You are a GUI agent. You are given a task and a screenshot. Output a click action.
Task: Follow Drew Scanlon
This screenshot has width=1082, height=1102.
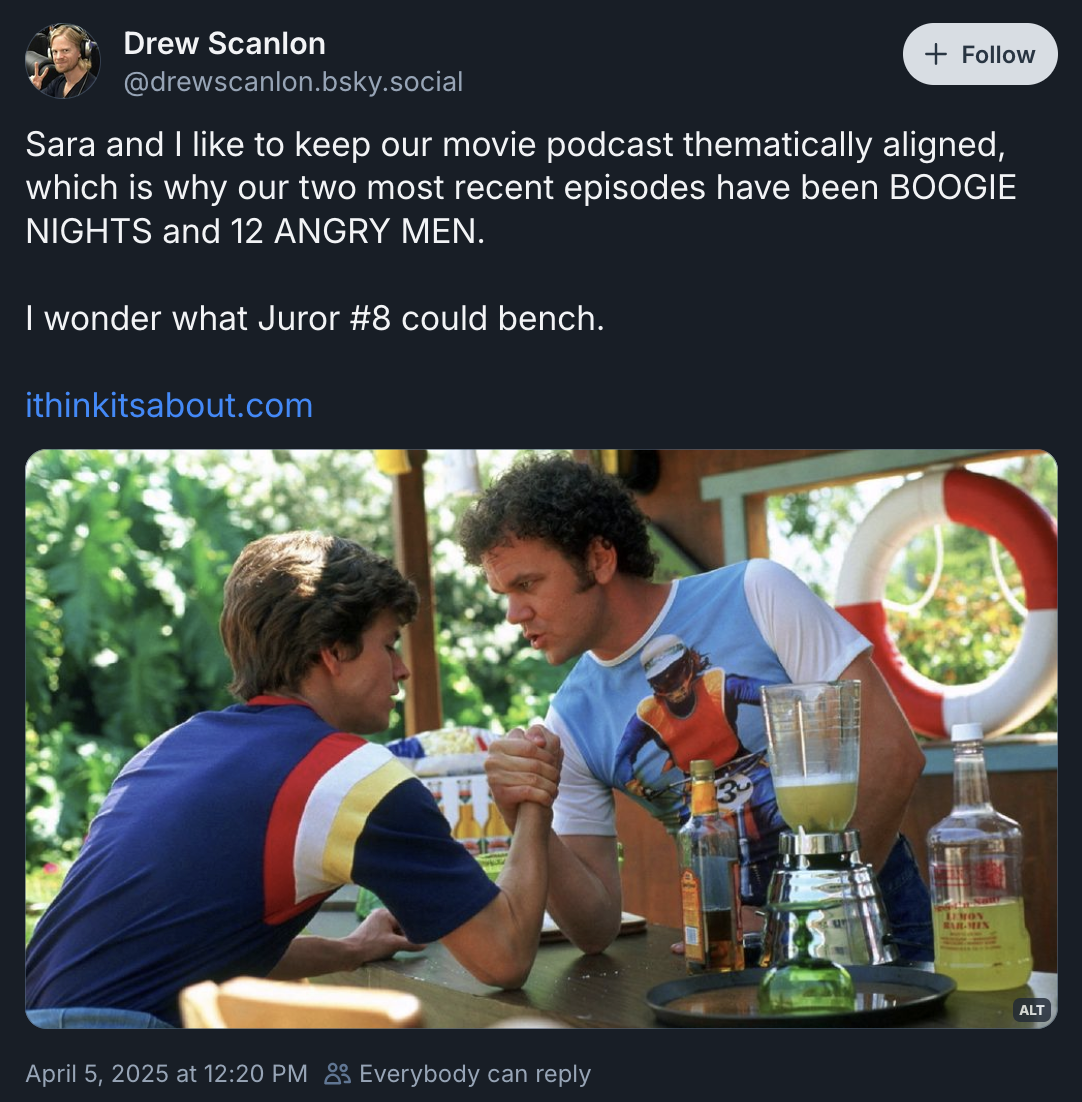[980, 54]
